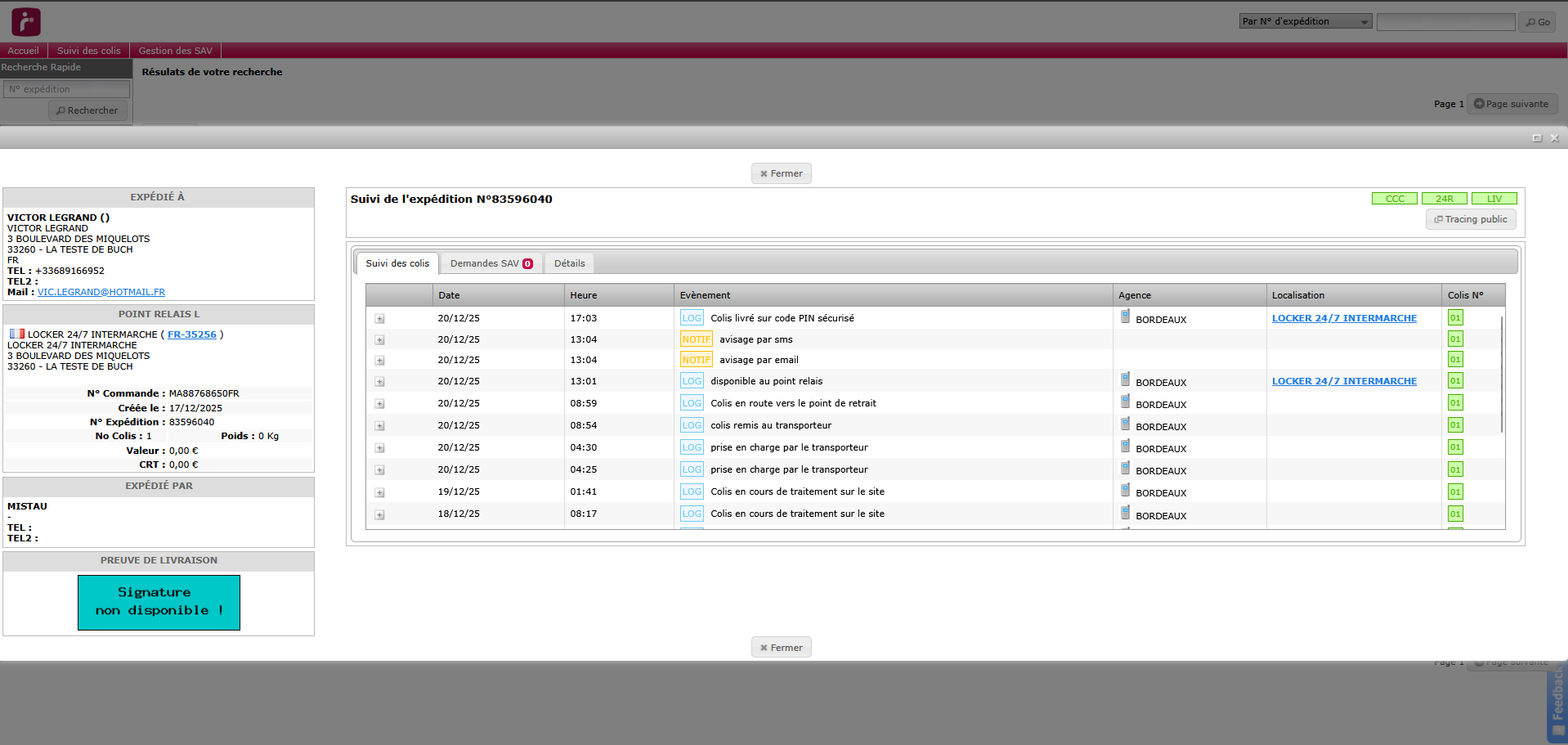
Task: Click the Tracing public button
Action: pyautogui.click(x=1470, y=219)
